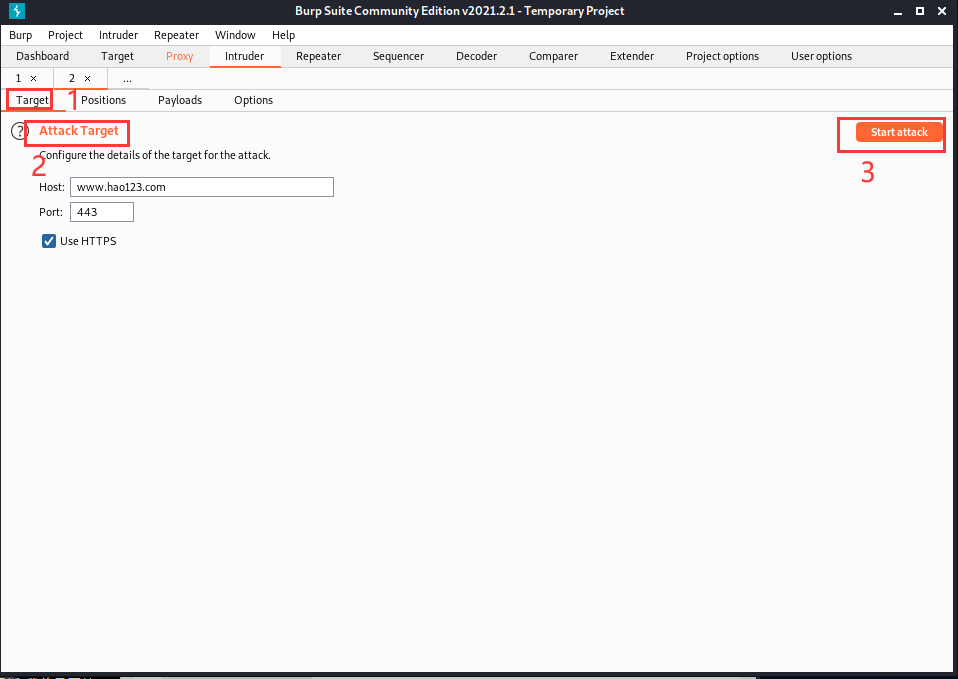Viewport: 958px width, 679px height.
Task: Close Intruder attack tab 1 with its x
Action: [x=34, y=78]
